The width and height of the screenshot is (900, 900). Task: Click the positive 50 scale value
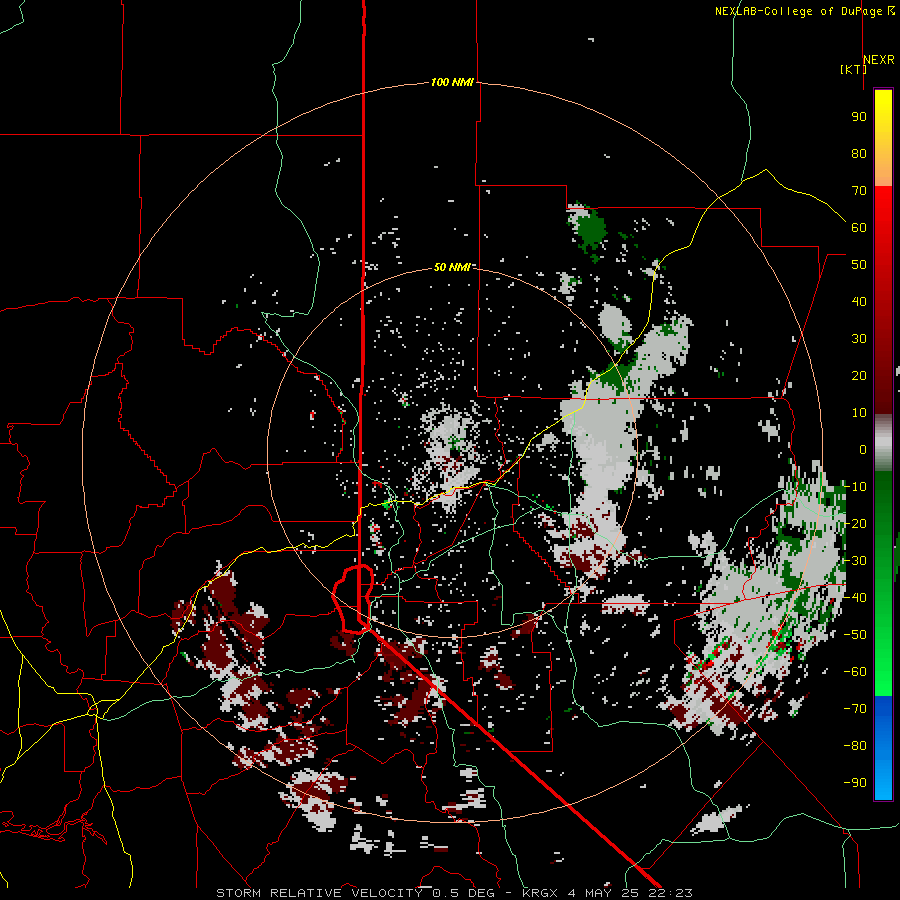(859, 265)
